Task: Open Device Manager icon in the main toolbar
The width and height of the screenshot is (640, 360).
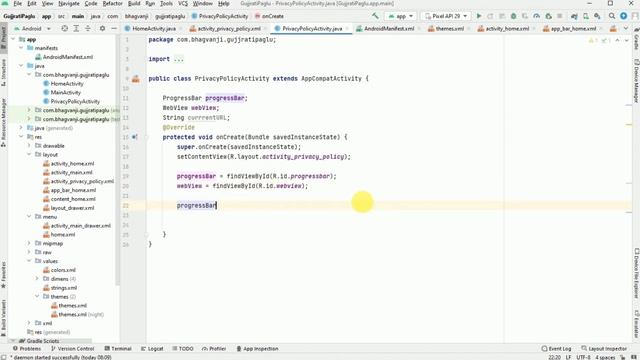Action: pos(586,16)
